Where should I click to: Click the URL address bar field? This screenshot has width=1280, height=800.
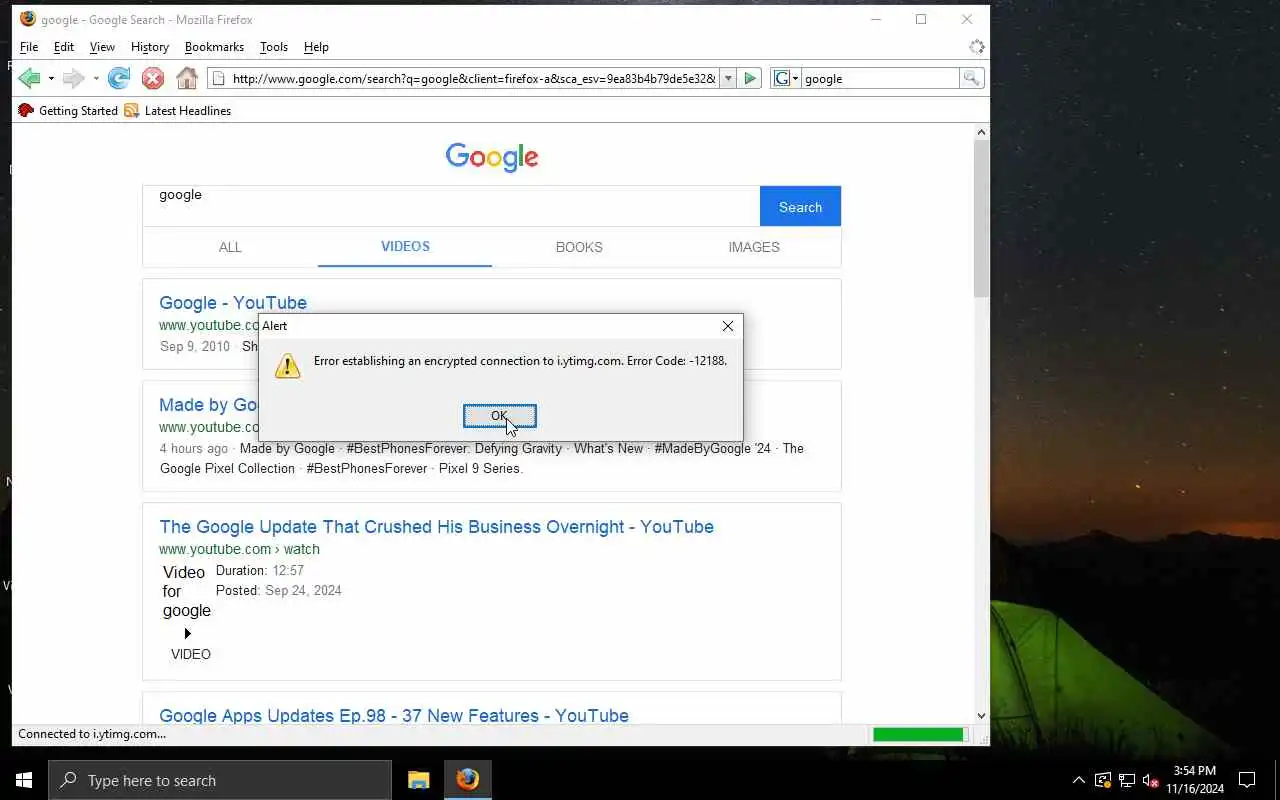pyautogui.click(x=473, y=78)
